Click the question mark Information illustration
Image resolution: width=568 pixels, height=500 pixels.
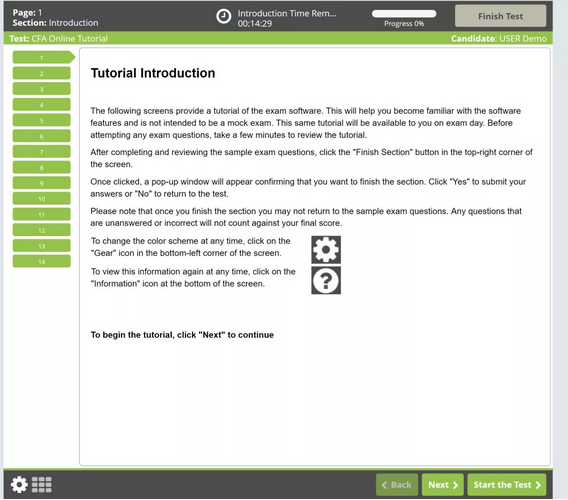326,280
